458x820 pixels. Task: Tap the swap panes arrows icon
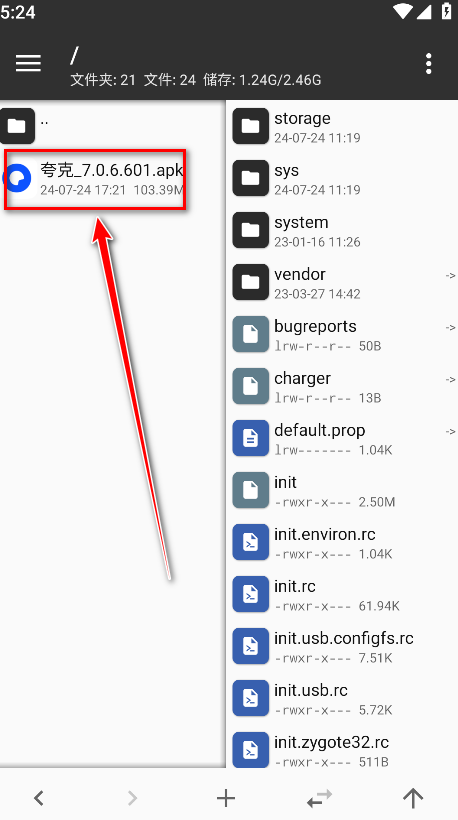pos(319,798)
